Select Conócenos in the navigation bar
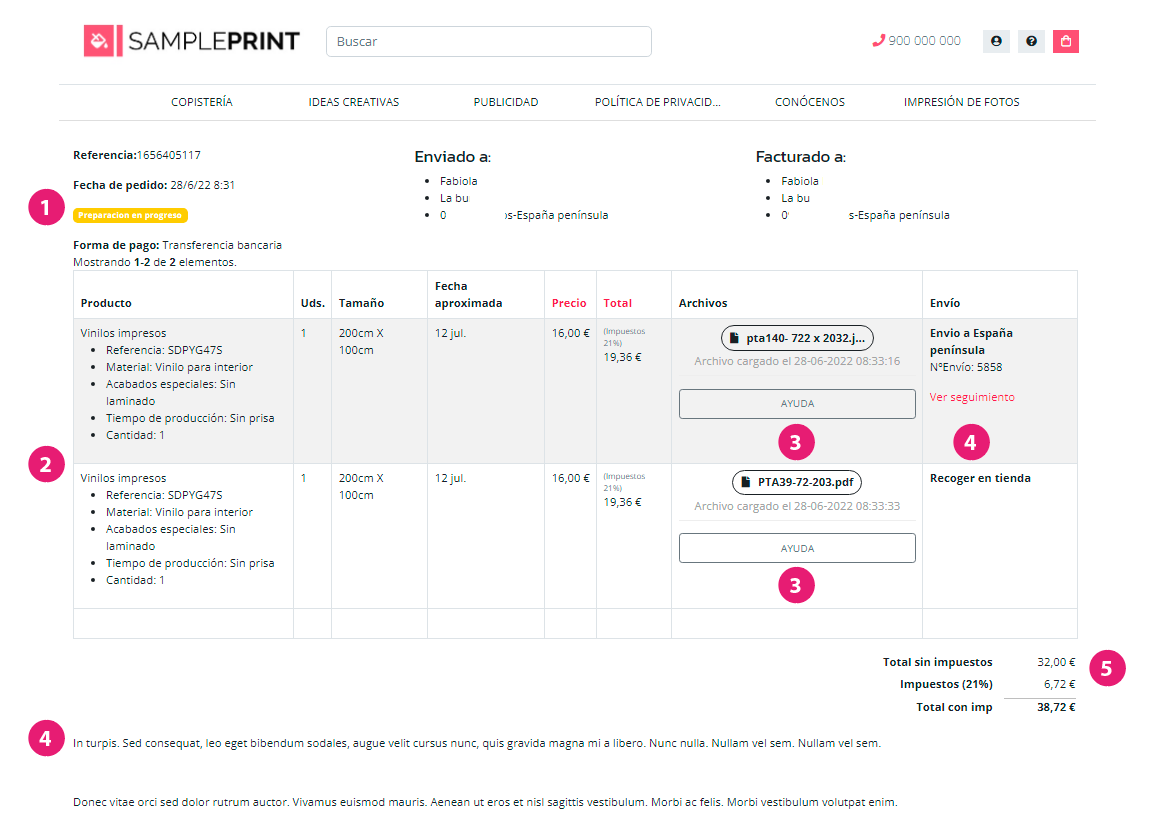1156x828 pixels. pos(810,102)
